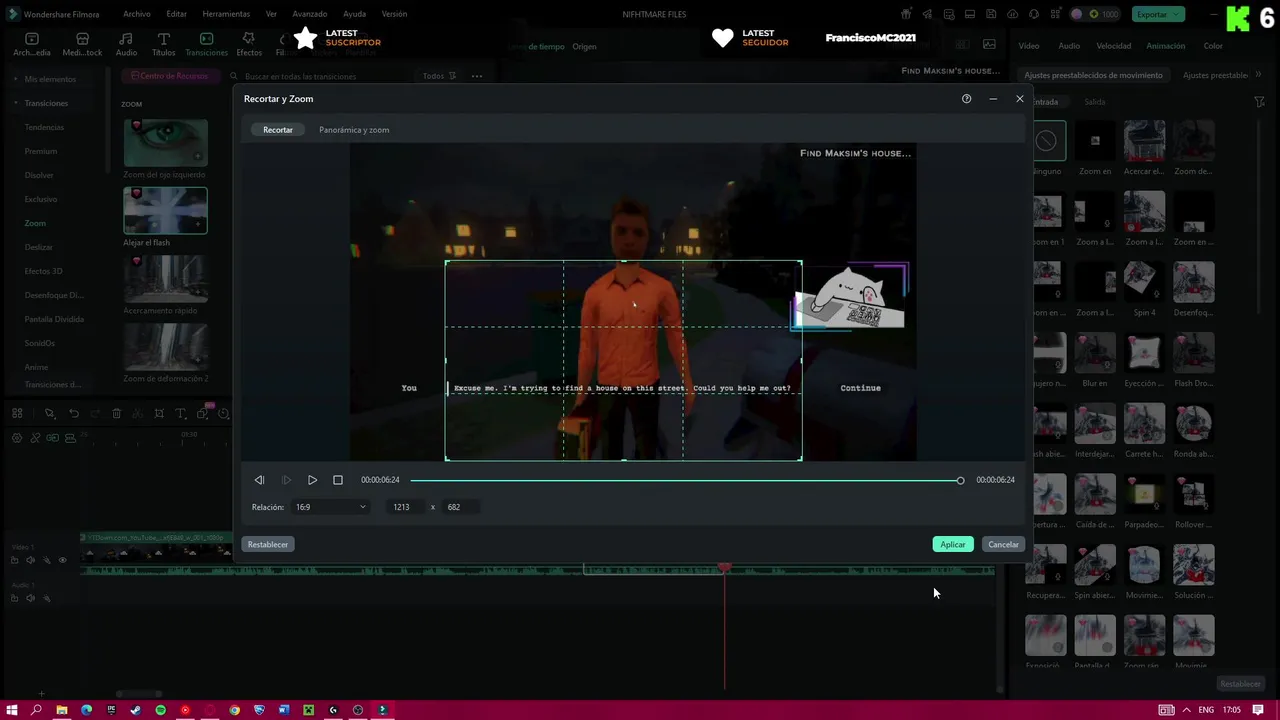Click the gift icon in top bar
The height and width of the screenshot is (720, 1280).
(906, 14)
